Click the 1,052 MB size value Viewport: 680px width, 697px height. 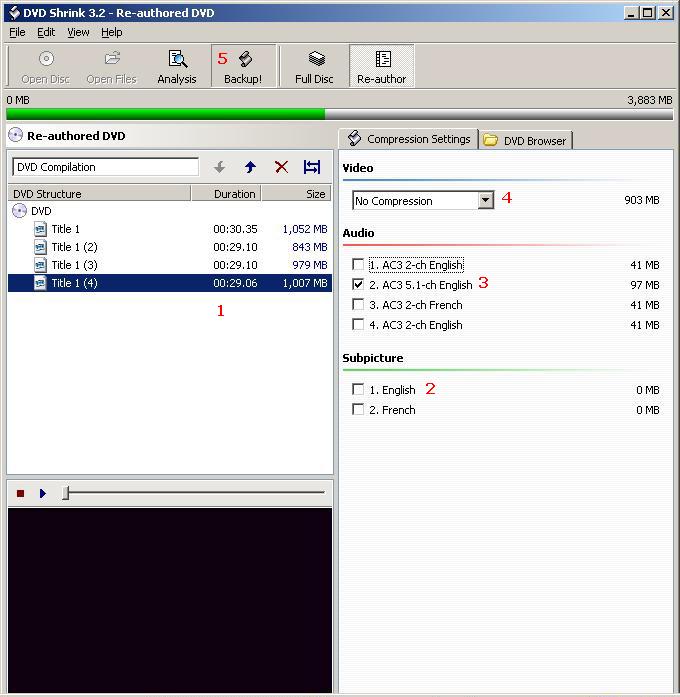tap(305, 229)
